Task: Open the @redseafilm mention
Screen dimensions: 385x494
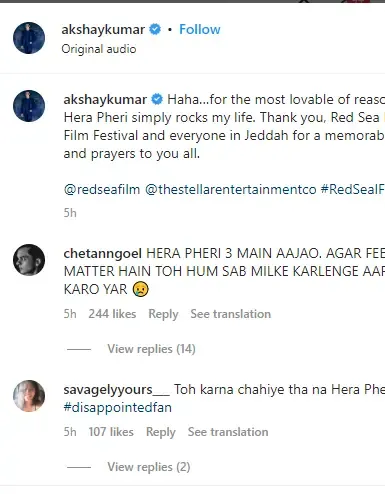Action: click(x=102, y=189)
